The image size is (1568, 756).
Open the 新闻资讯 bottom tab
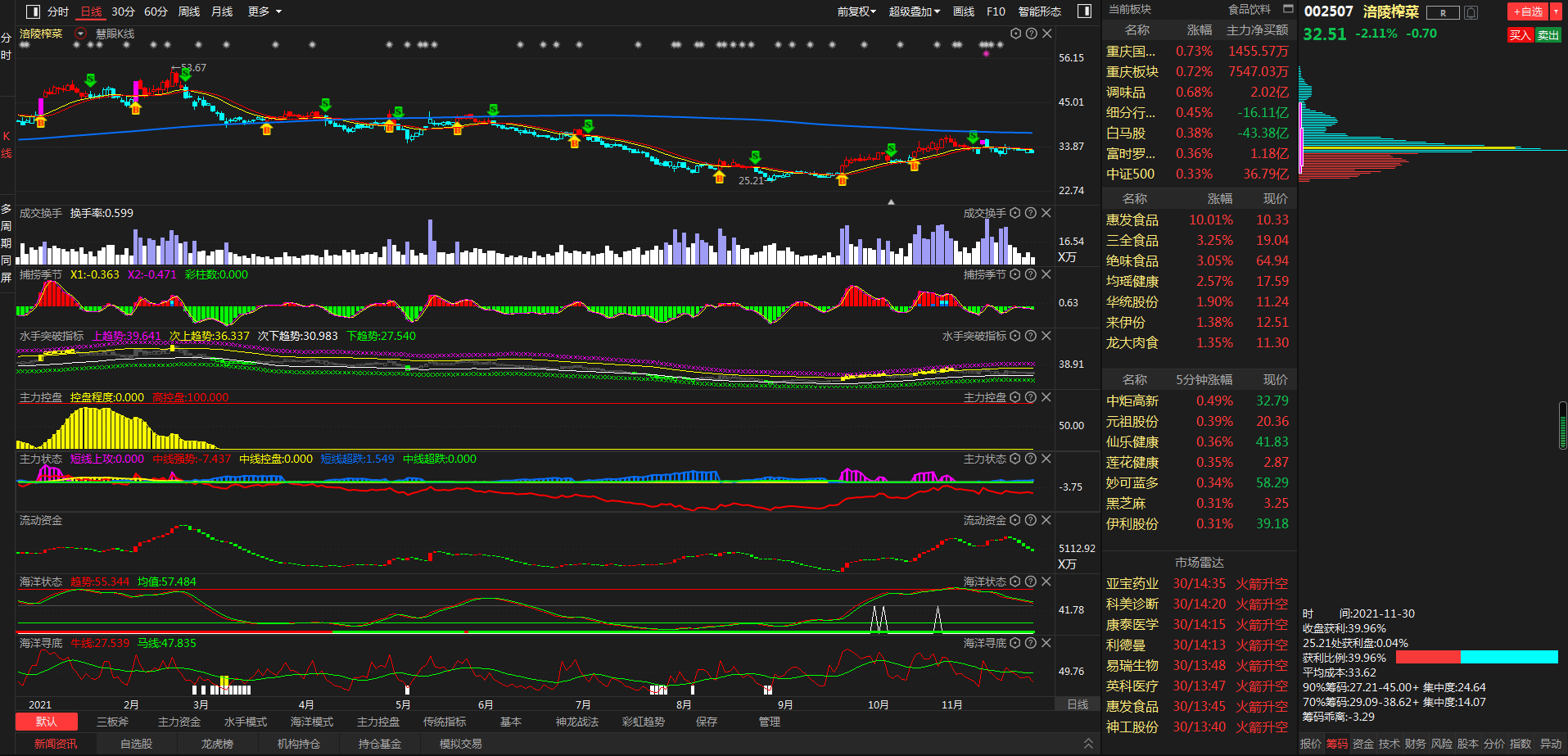point(56,744)
